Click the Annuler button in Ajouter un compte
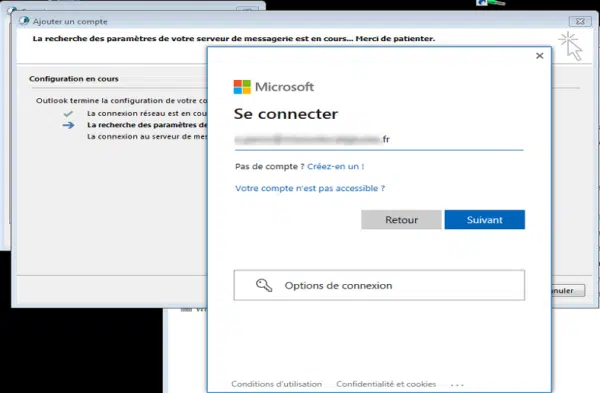This screenshot has height=393, width=600. click(x=567, y=290)
